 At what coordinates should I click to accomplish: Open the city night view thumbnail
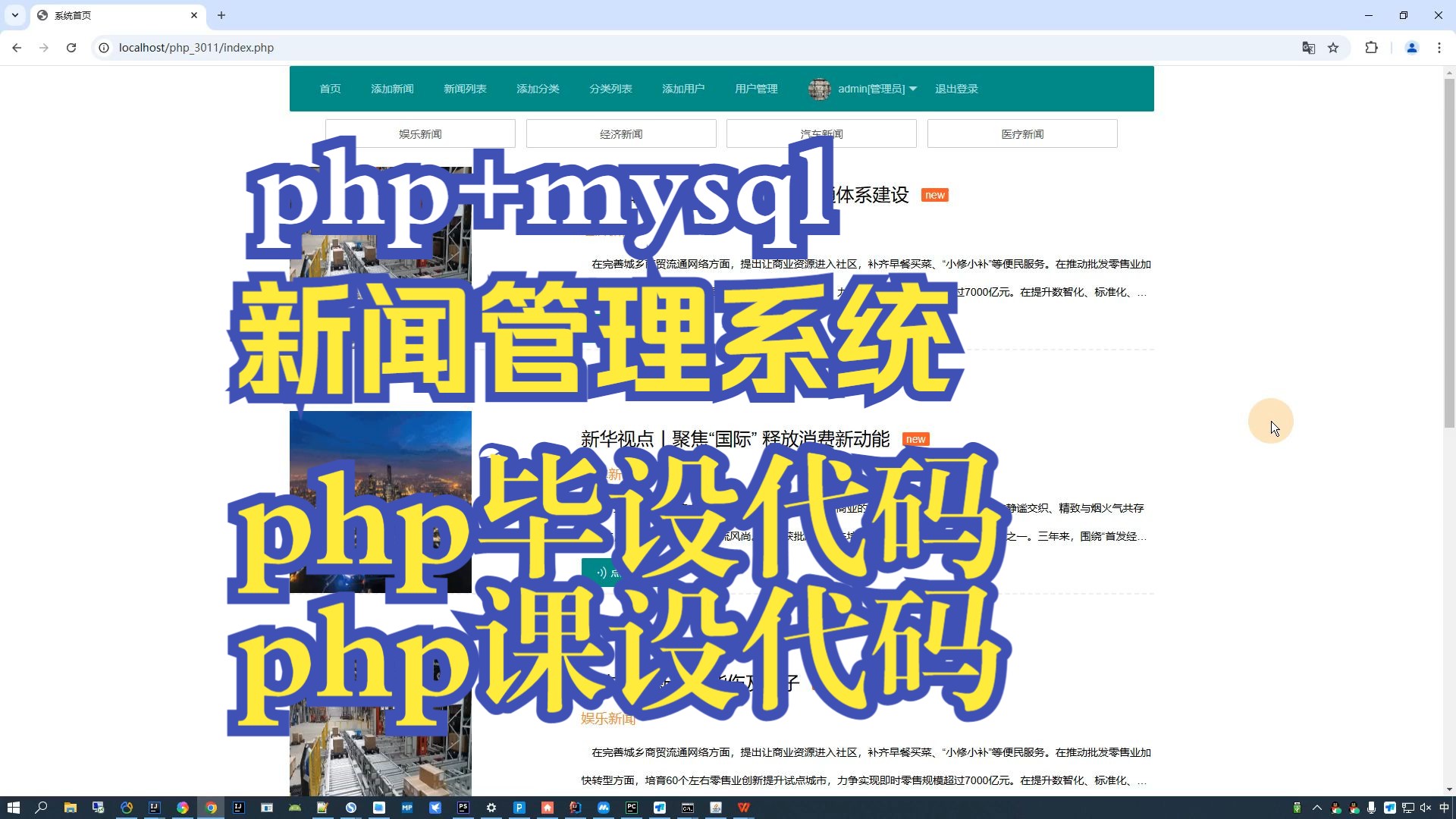[380, 502]
